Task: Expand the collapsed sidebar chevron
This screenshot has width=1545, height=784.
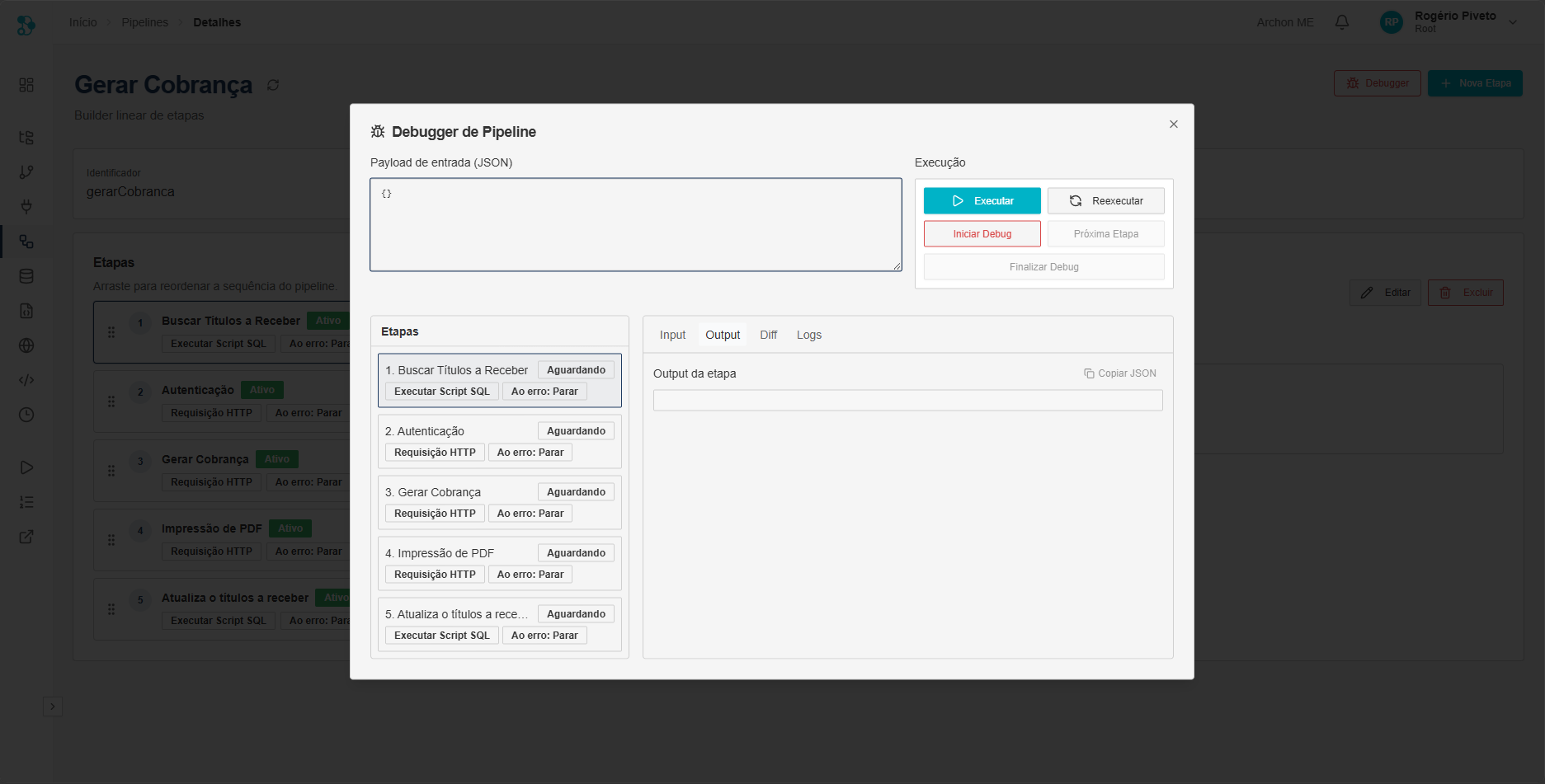Action: coord(53,707)
